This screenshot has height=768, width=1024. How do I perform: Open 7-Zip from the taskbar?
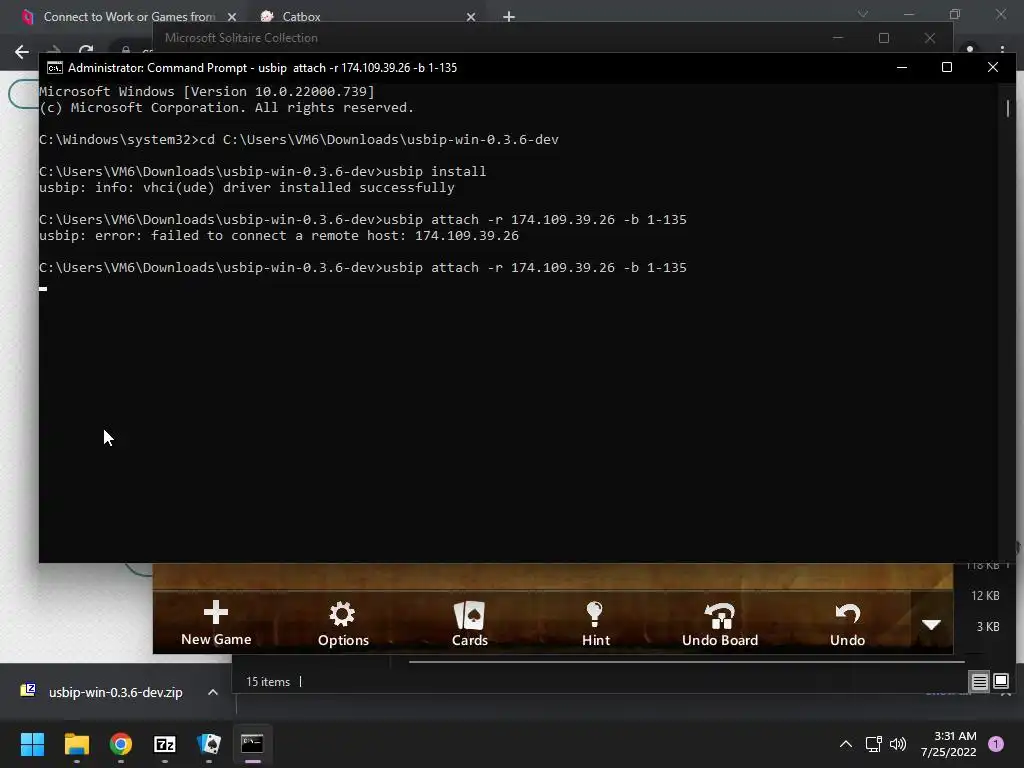click(x=165, y=744)
